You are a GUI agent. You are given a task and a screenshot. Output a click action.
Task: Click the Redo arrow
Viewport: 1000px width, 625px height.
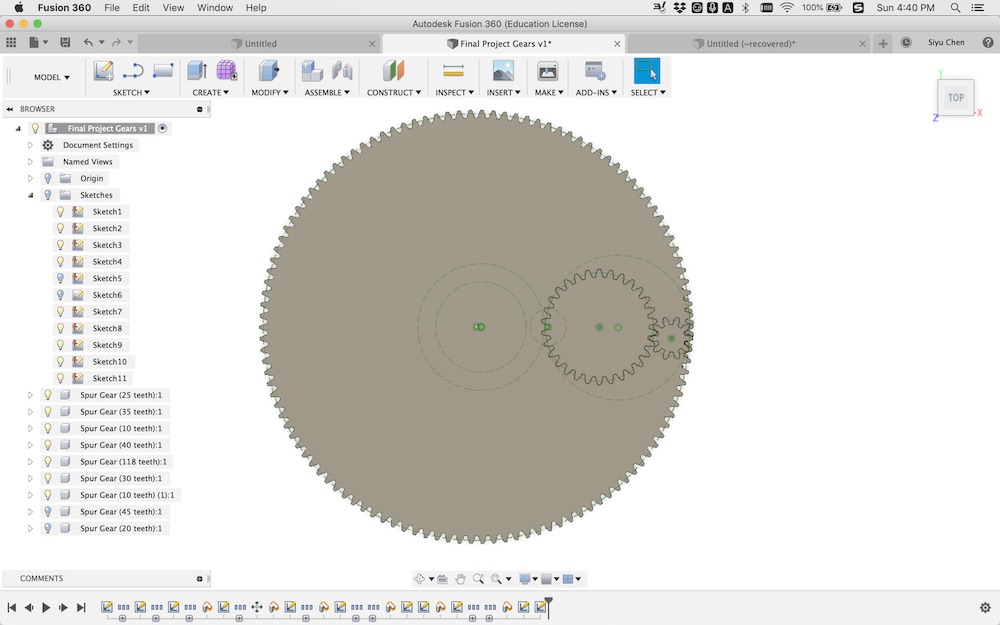coord(116,43)
